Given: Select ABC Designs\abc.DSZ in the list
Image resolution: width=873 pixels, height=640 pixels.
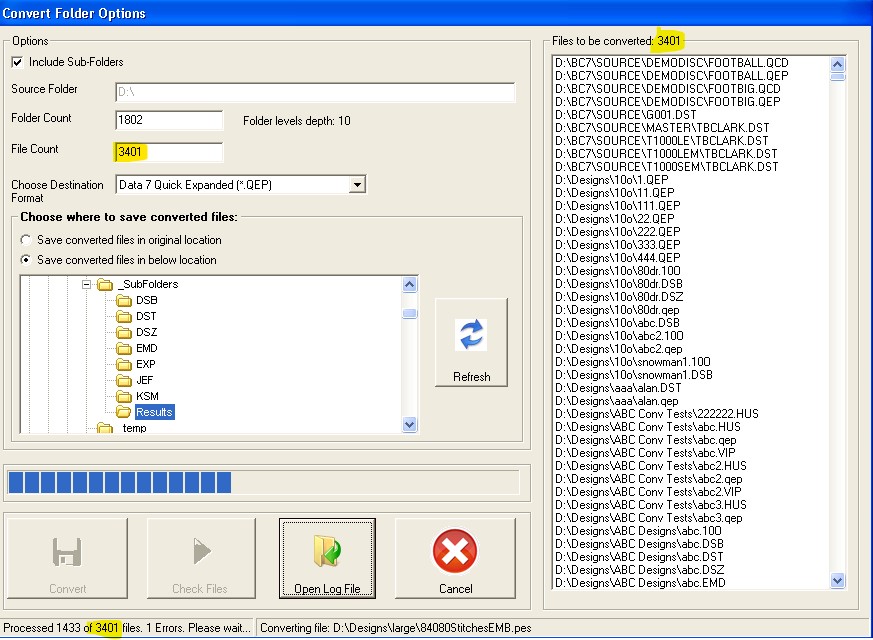Looking at the screenshot, I should coord(639,570).
